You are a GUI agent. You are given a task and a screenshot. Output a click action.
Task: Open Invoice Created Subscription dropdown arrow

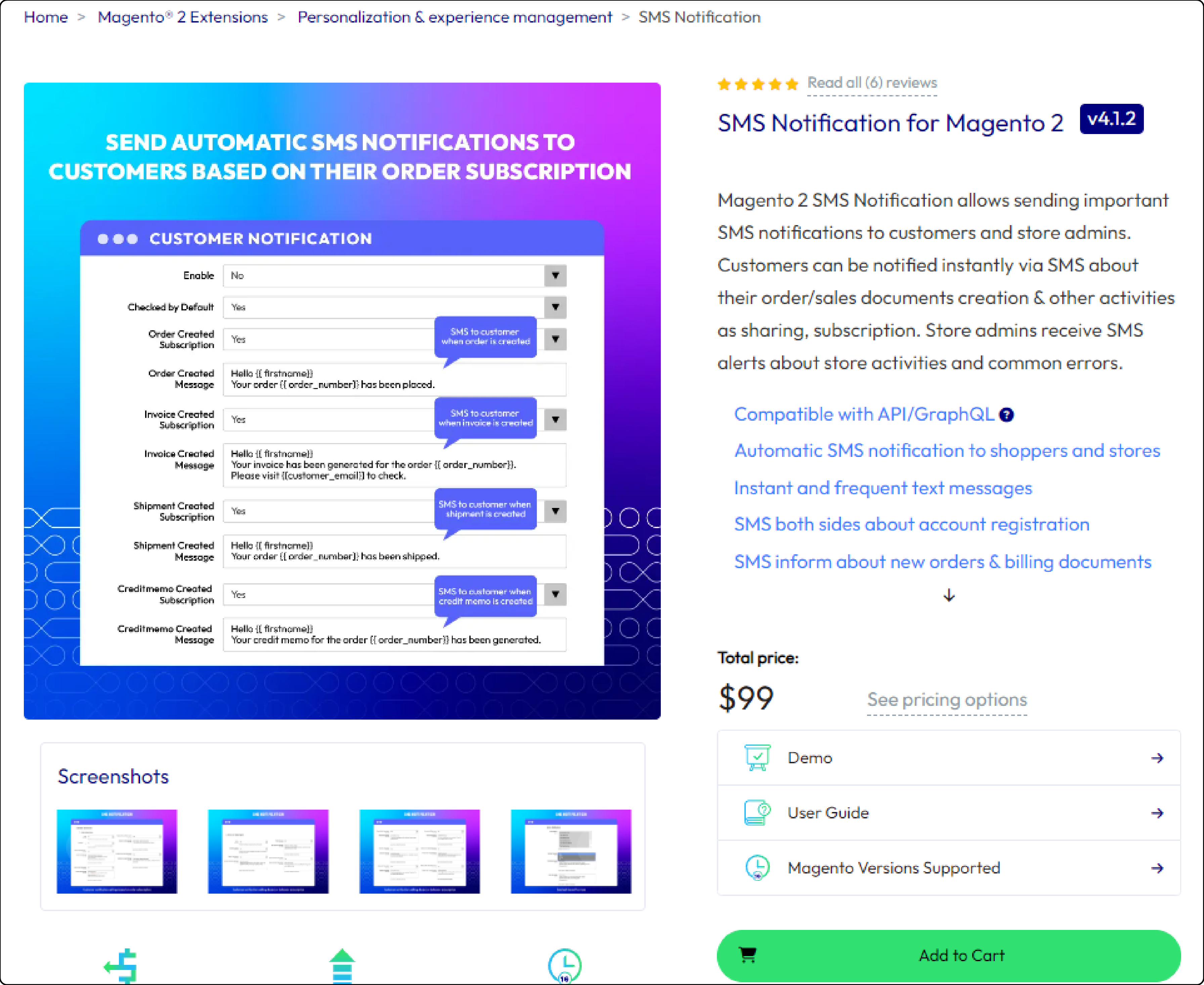coord(556,419)
